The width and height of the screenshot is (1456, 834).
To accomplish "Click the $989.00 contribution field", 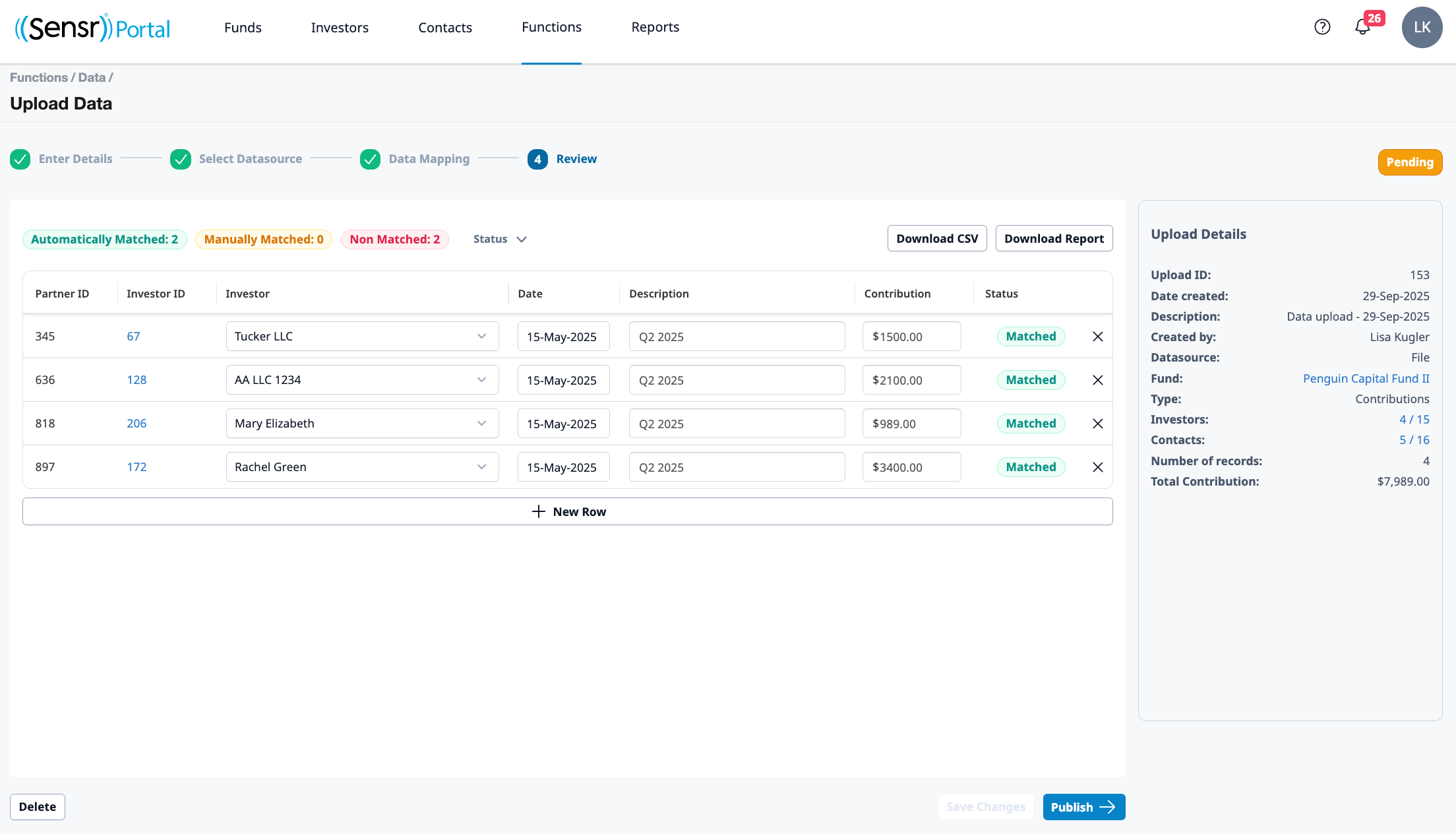I will point(911,424).
